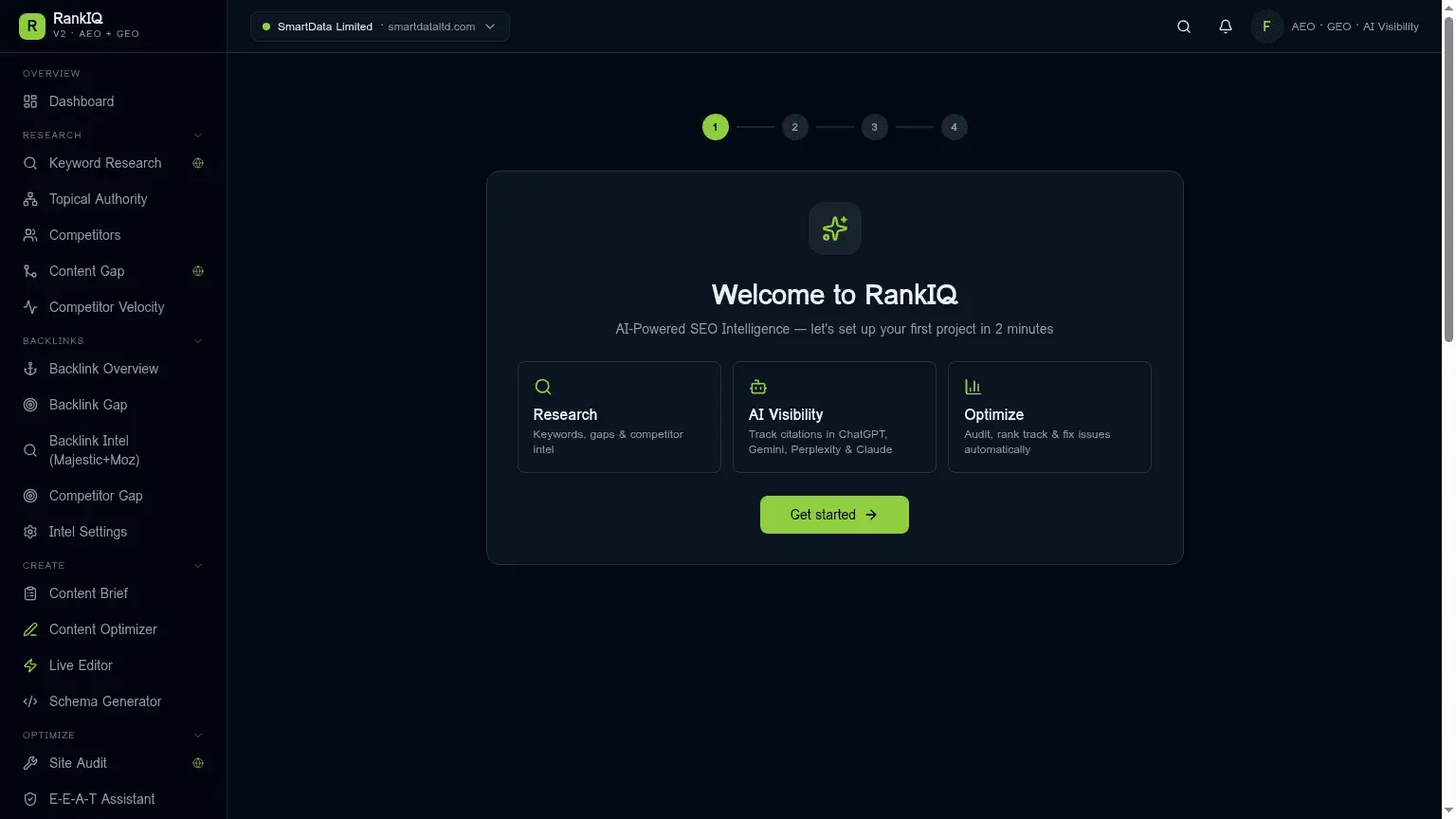Click the sparkle icon above Welcome to RankIQ
The height and width of the screenshot is (819, 1456).
click(835, 228)
